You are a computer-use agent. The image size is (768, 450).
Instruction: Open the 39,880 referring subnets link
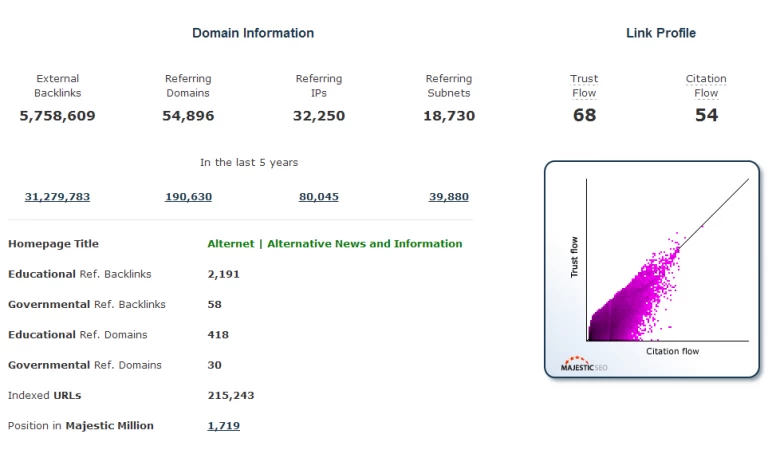tap(449, 197)
